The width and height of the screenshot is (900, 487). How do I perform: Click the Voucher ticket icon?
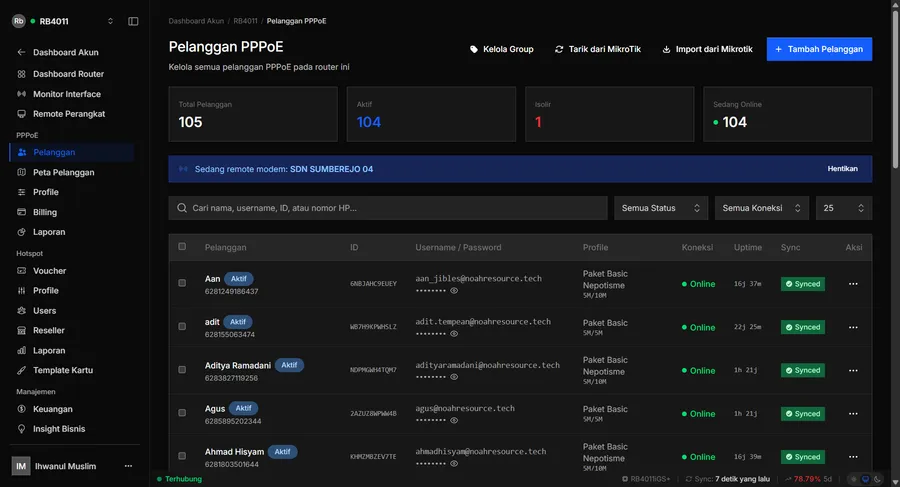(22, 270)
